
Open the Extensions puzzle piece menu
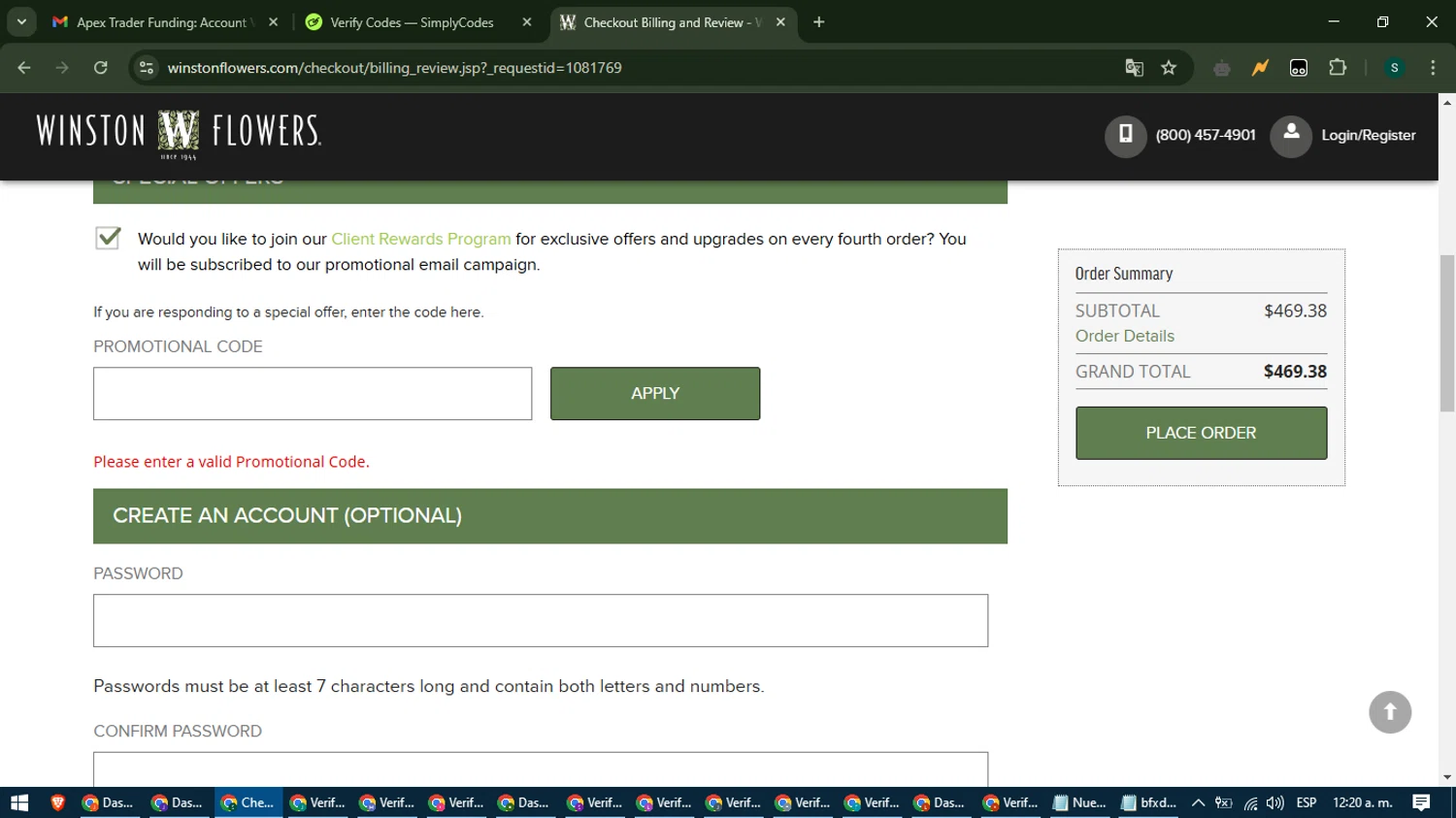tap(1338, 68)
